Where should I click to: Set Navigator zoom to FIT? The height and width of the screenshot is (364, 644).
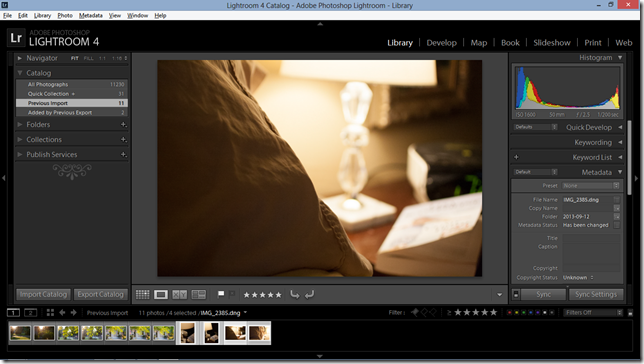[x=74, y=58]
